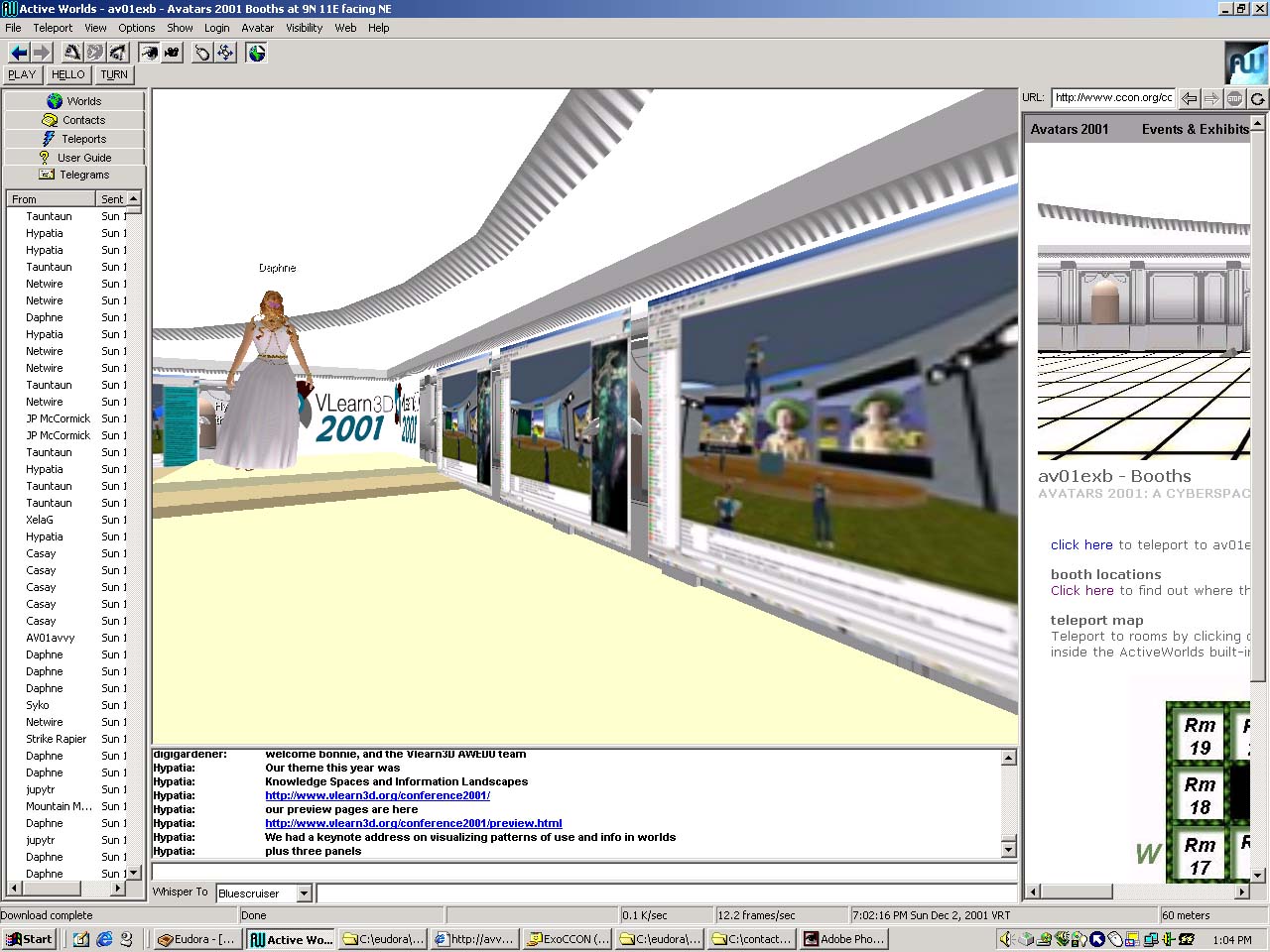Open the Avatar menu

[x=257, y=28]
